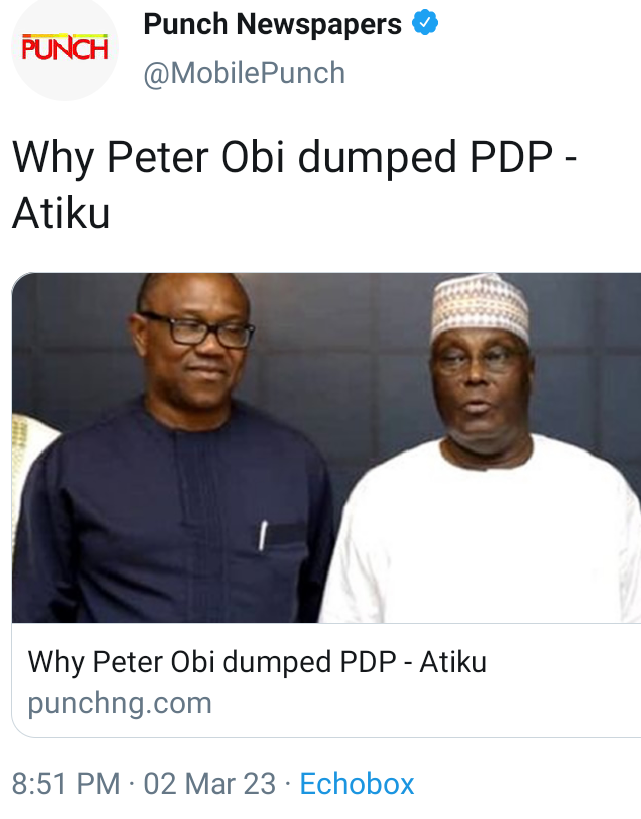Click 'Peter Obi' in the card title
The width and height of the screenshot is (641, 819).
[x=154, y=662]
